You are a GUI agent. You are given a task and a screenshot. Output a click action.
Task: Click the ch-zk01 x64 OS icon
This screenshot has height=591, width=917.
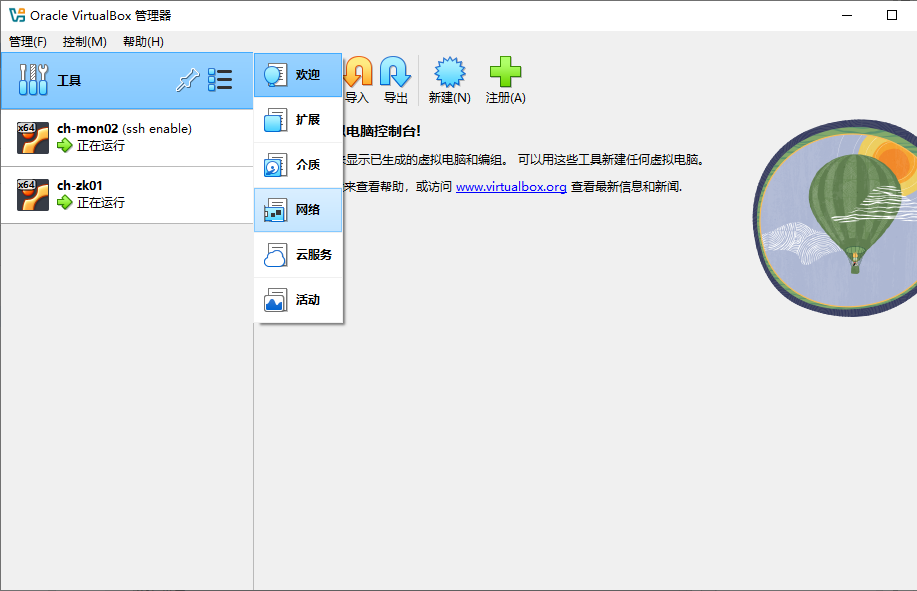coord(33,195)
